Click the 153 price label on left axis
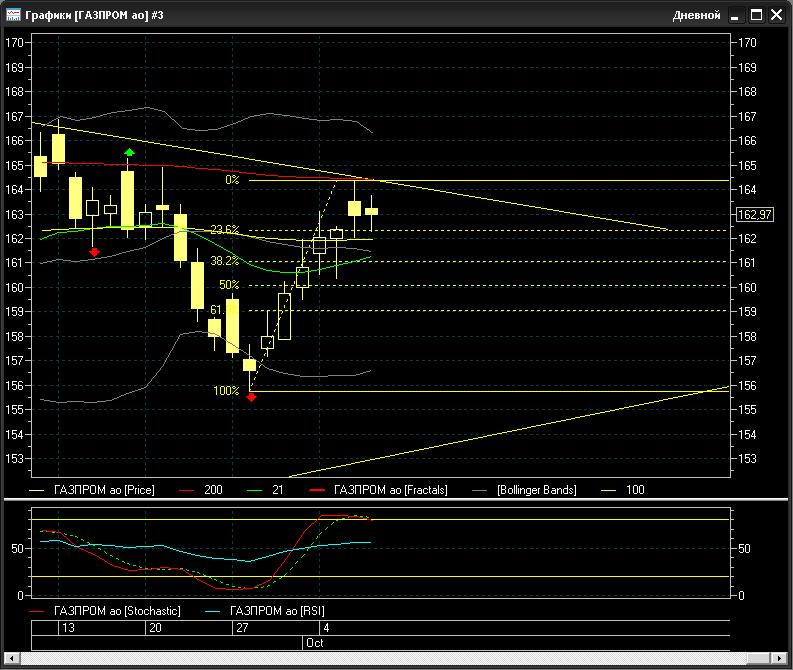Image resolution: width=793 pixels, height=670 pixels. pos(14,459)
